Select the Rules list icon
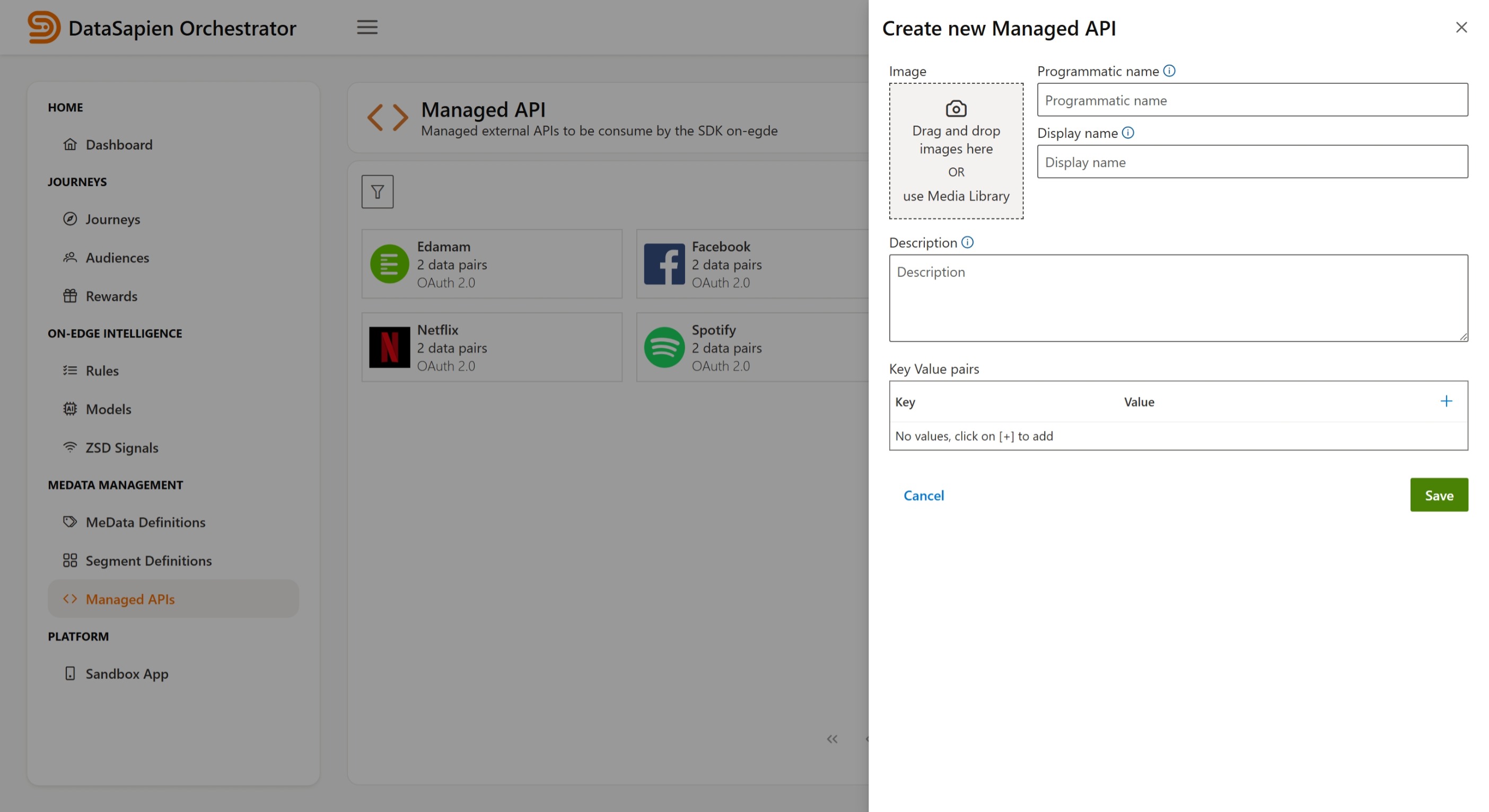This screenshot has height=812, width=1489. 70,370
